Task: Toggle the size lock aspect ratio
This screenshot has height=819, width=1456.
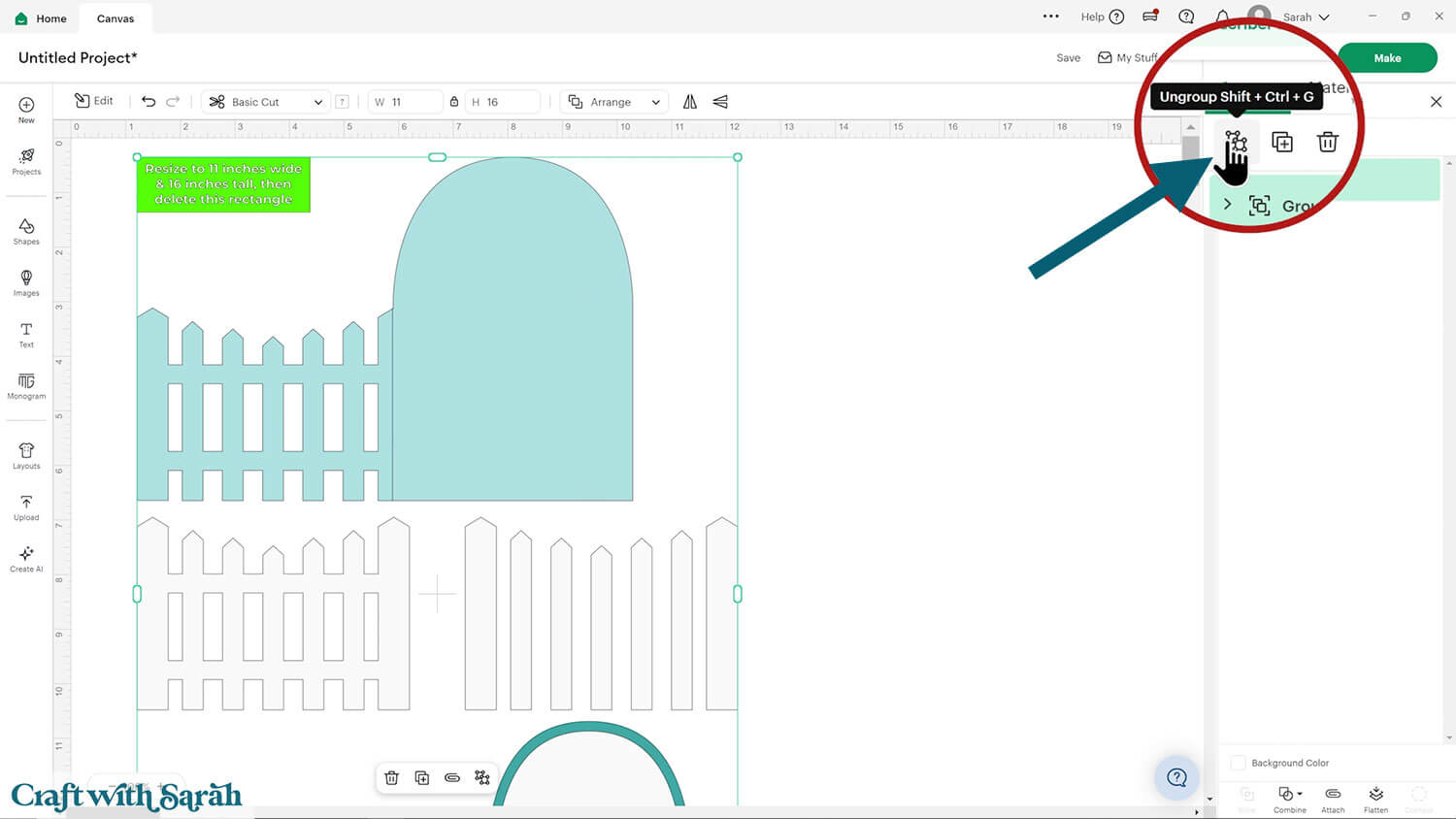Action: point(453,102)
